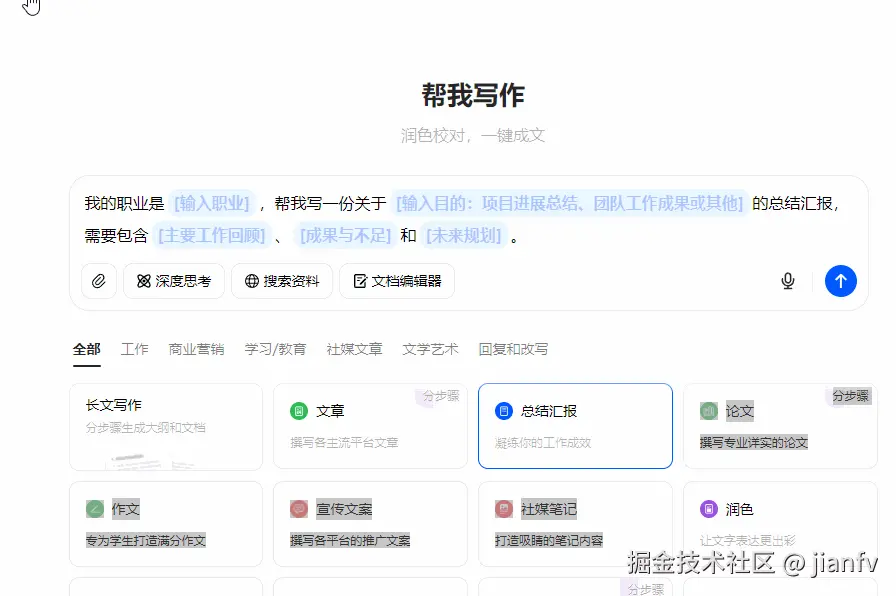Click the [输入目的: 项目进展总结...] placeholder
Viewport: 896px width, 596px height.
coord(570,203)
